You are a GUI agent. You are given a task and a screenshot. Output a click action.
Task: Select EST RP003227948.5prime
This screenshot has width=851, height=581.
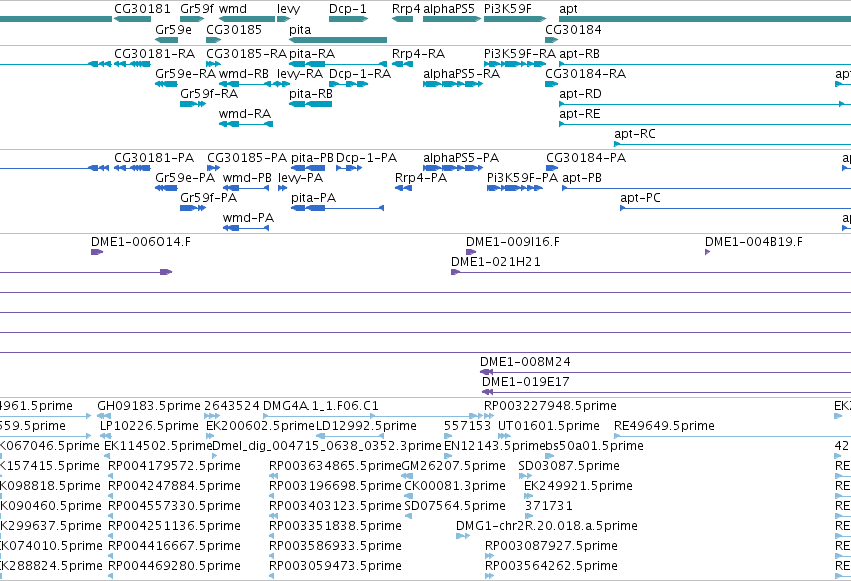[550, 406]
